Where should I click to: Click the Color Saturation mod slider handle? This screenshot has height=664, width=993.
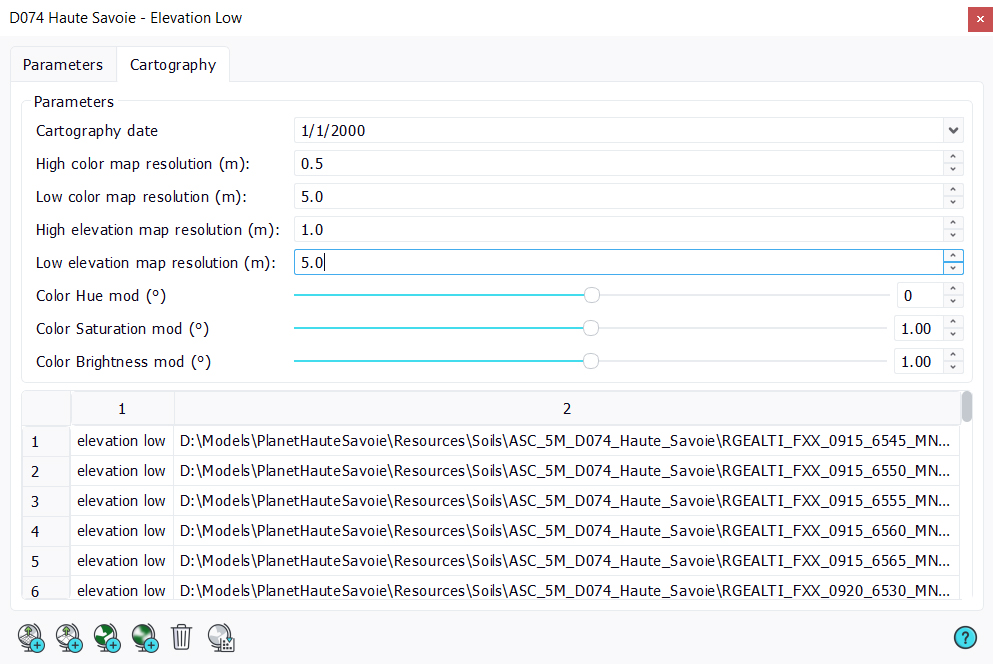[x=591, y=328]
